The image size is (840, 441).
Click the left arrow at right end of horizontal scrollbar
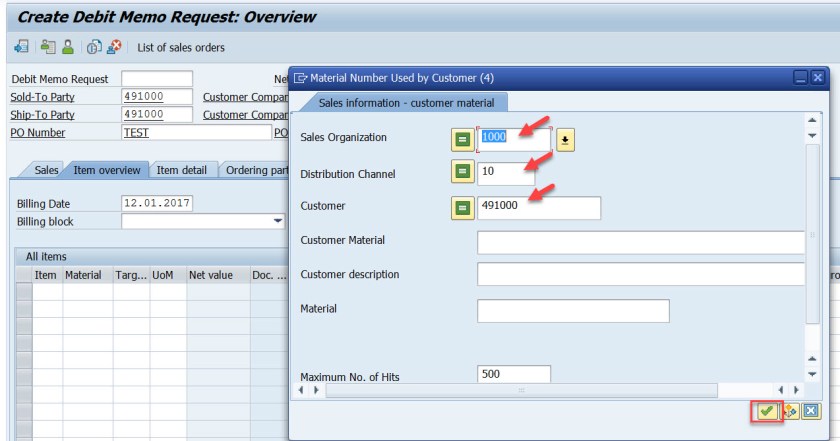click(x=781, y=390)
